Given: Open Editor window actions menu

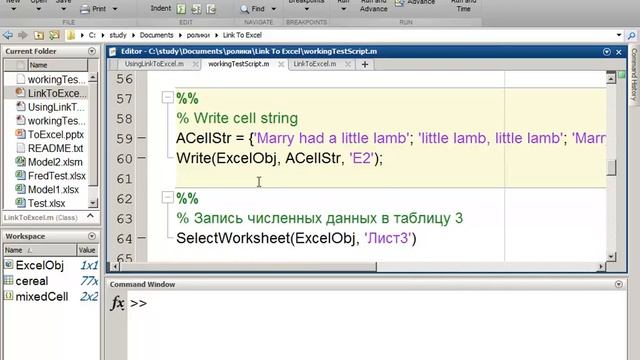Looking at the screenshot, I should (607, 51).
